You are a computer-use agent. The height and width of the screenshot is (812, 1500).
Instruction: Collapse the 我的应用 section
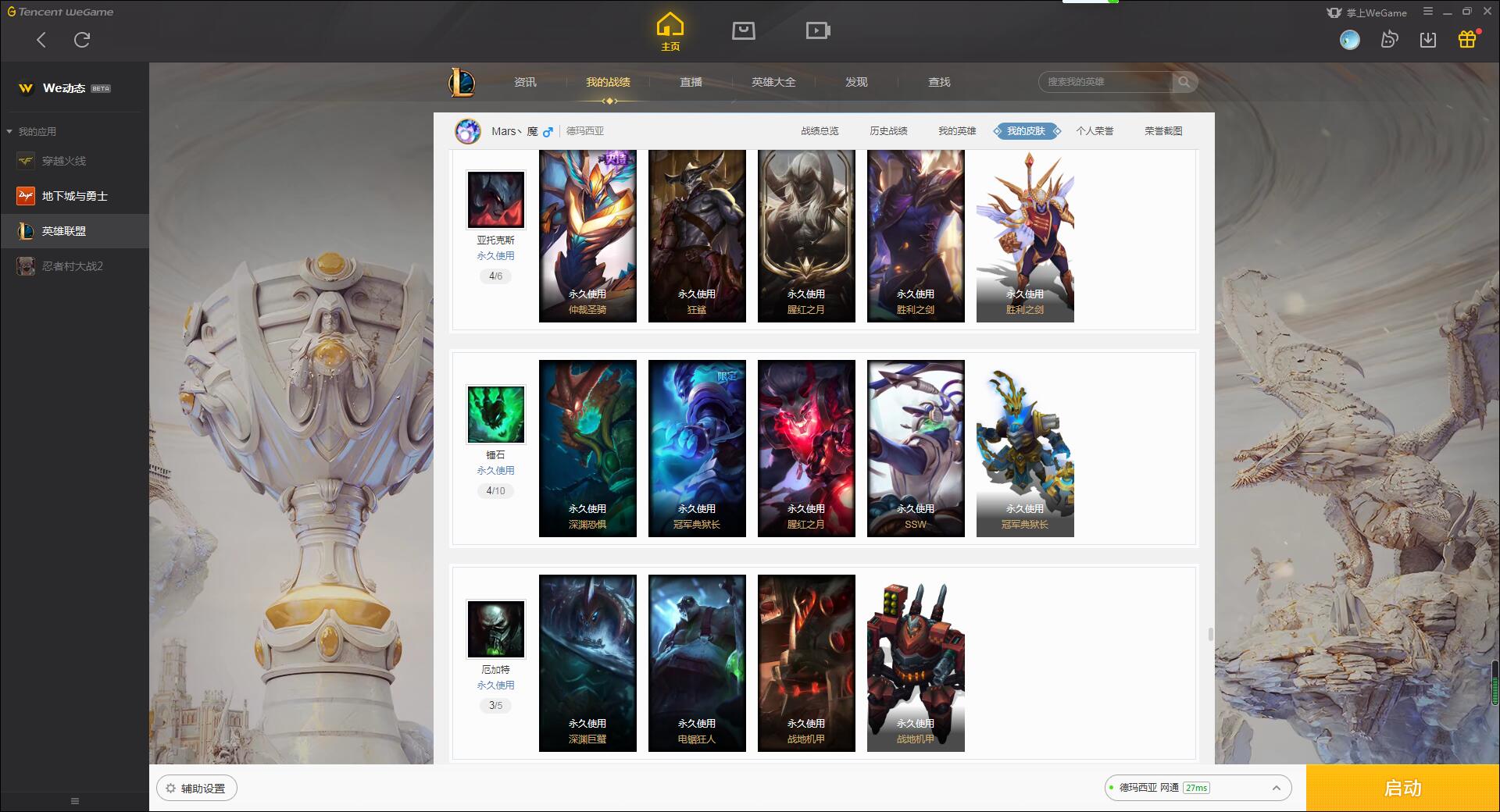tap(31, 131)
